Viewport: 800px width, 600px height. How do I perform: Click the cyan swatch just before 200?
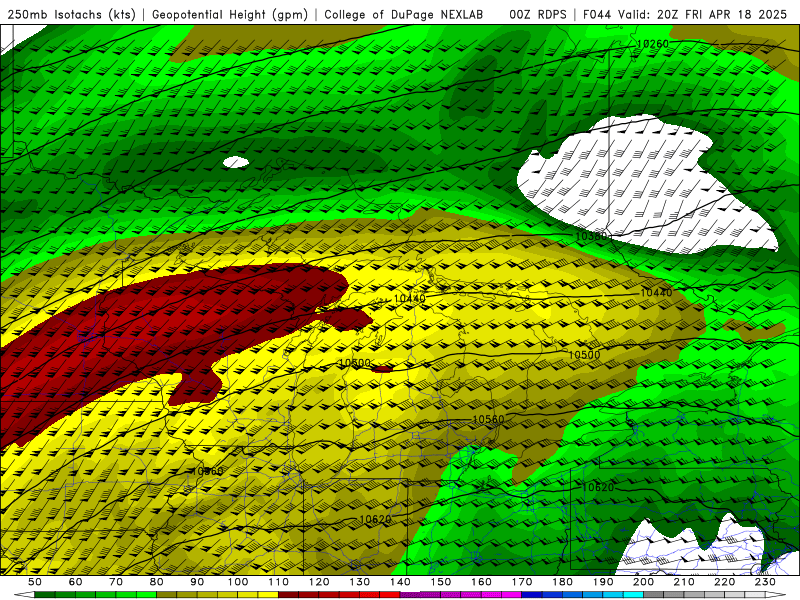coord(634,595)
